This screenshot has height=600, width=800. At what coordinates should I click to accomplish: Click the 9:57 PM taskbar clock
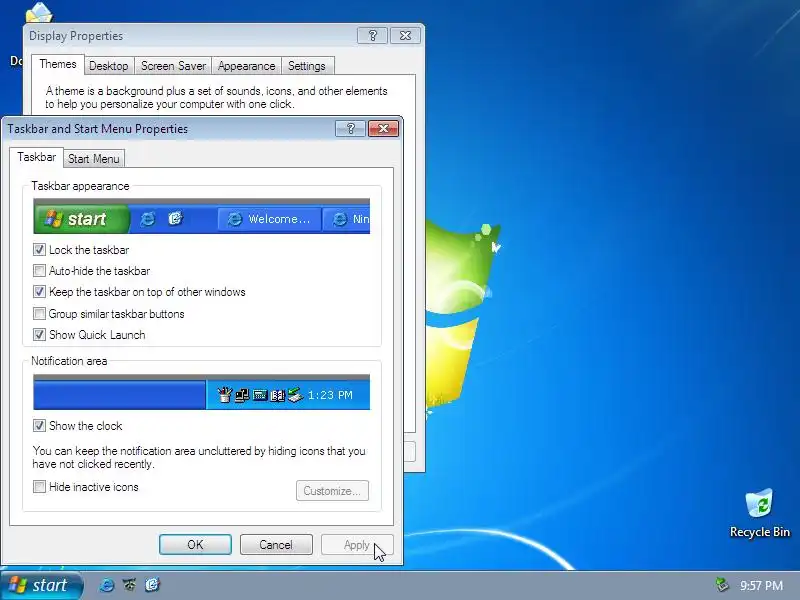[x=761, y=586]
